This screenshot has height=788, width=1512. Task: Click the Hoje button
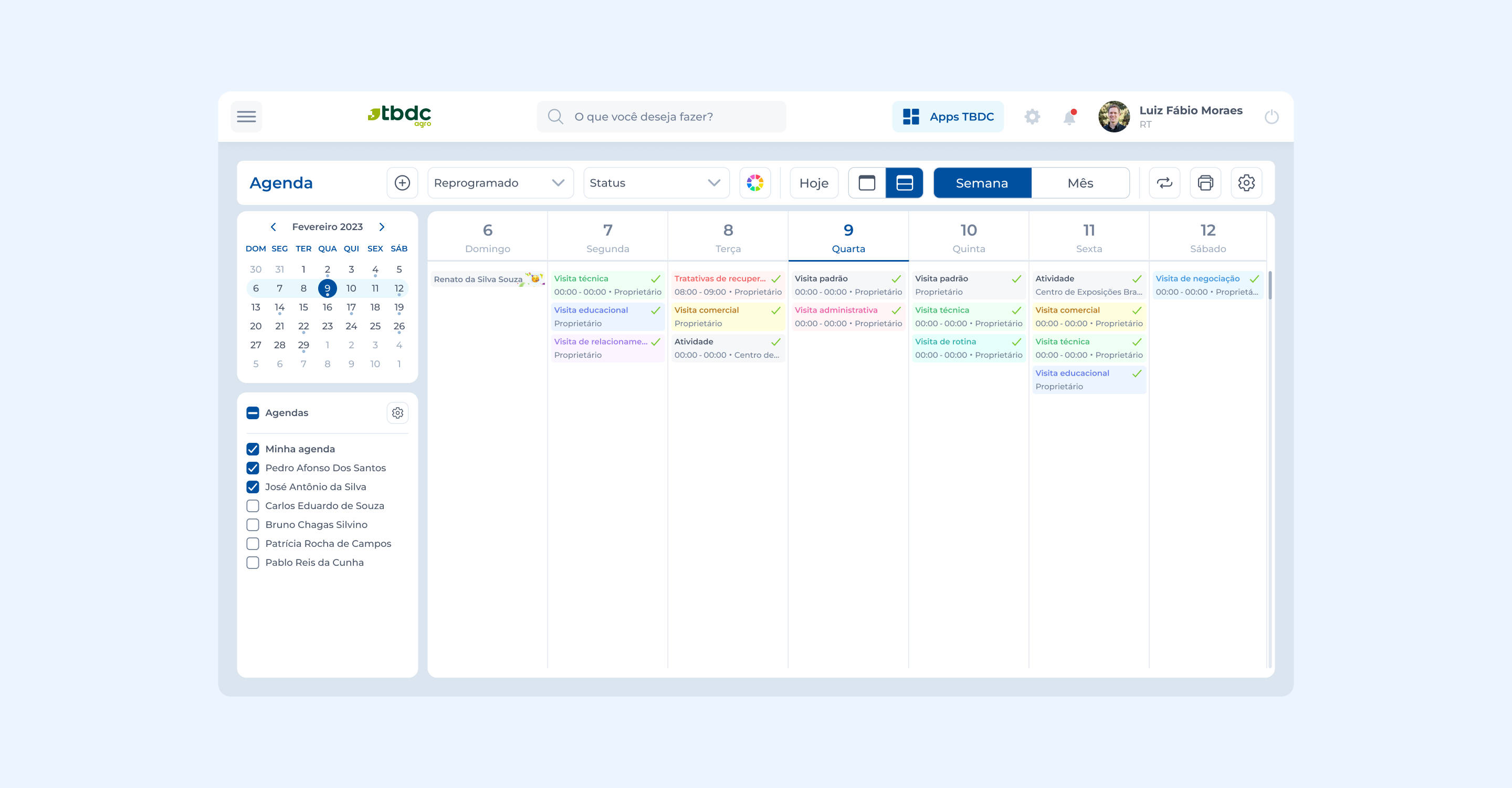(x=814, y=183)
